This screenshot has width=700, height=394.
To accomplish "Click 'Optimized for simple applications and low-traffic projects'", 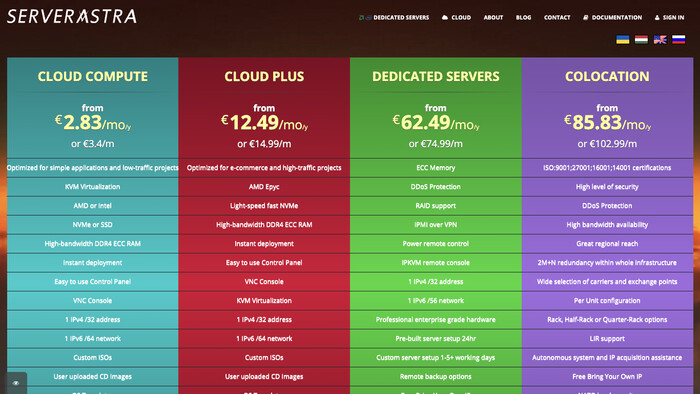I will click(92, 168).
